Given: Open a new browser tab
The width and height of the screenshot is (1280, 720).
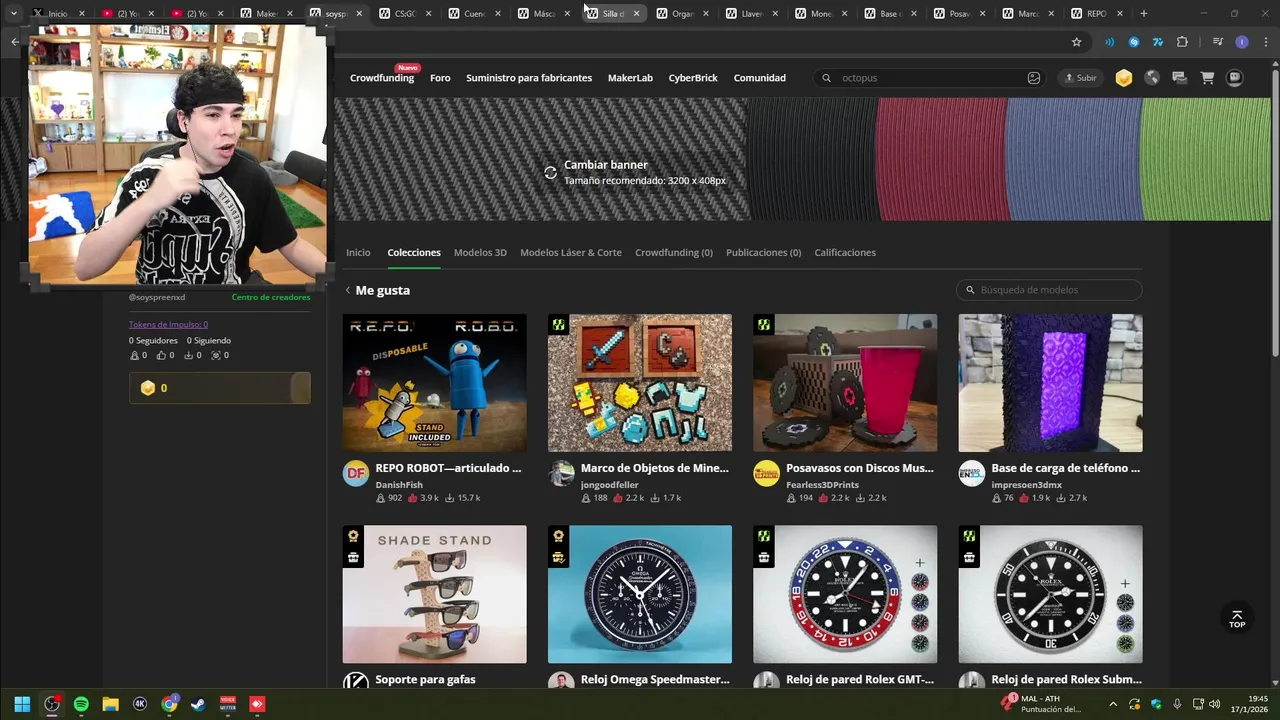Looking at the screenshot, I should pyautogui.click(x=1144, y=14).
